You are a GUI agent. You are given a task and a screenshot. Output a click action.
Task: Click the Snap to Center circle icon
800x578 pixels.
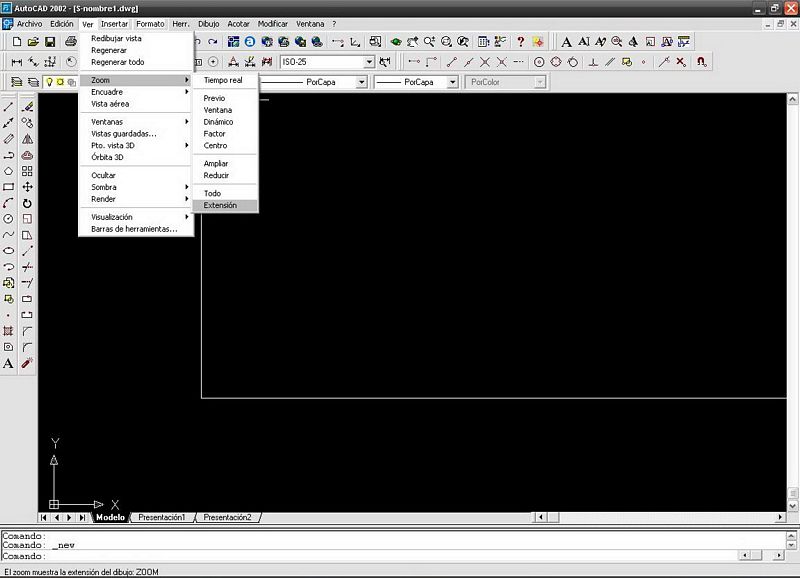539,62
